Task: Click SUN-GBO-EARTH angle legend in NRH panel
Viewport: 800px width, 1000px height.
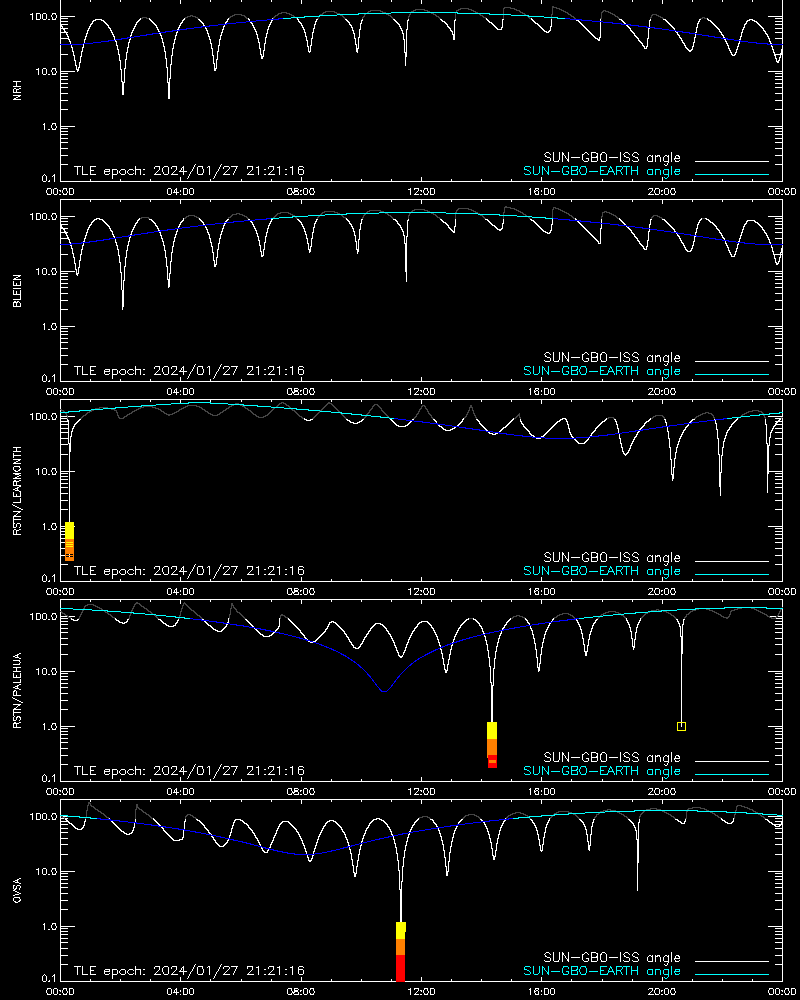Action: (602, 171)
